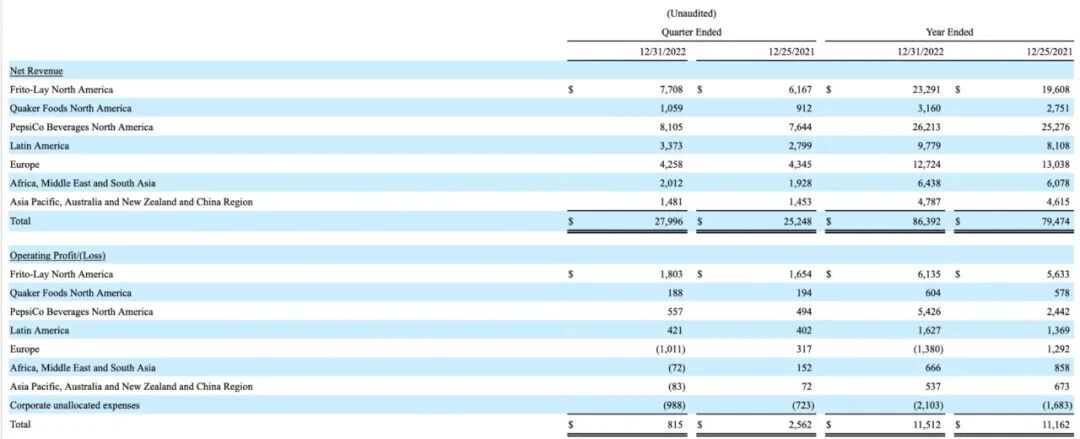The image size is (1080, 439).
Task: Click the value 1,059
Action: pyautogui.click(x=674, y=108)
